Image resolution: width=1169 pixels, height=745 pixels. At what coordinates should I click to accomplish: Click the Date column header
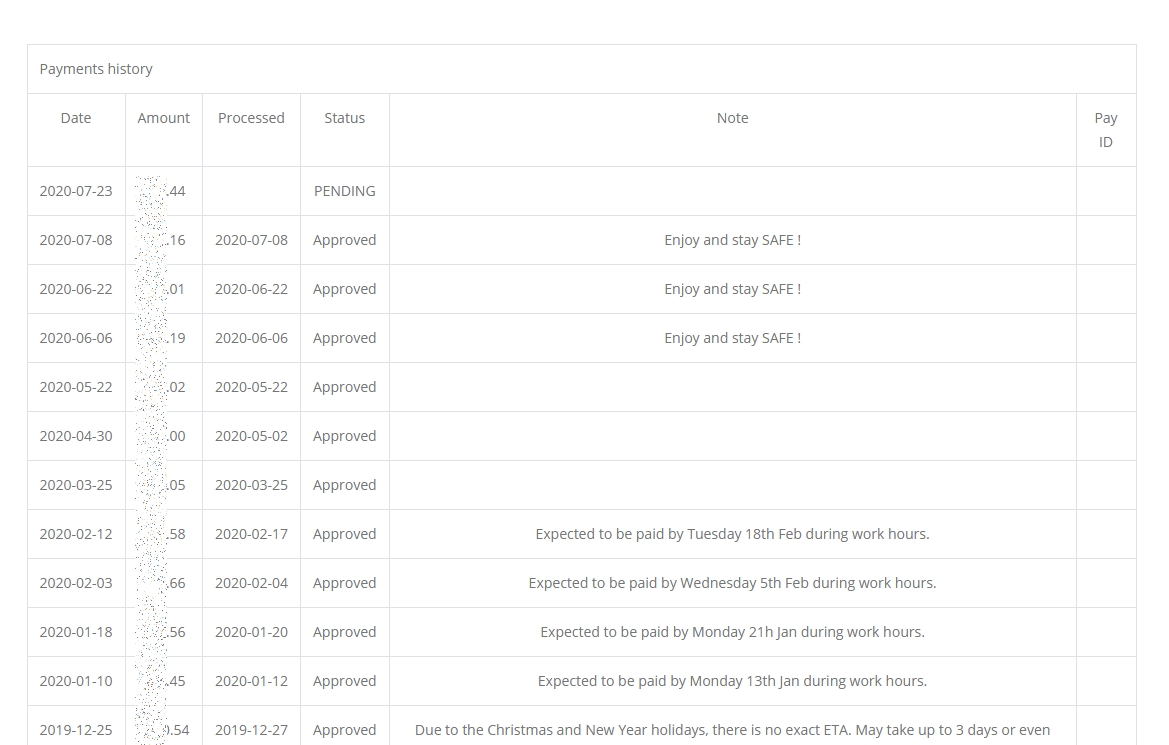pyautogui.click(x=76, y=118)
